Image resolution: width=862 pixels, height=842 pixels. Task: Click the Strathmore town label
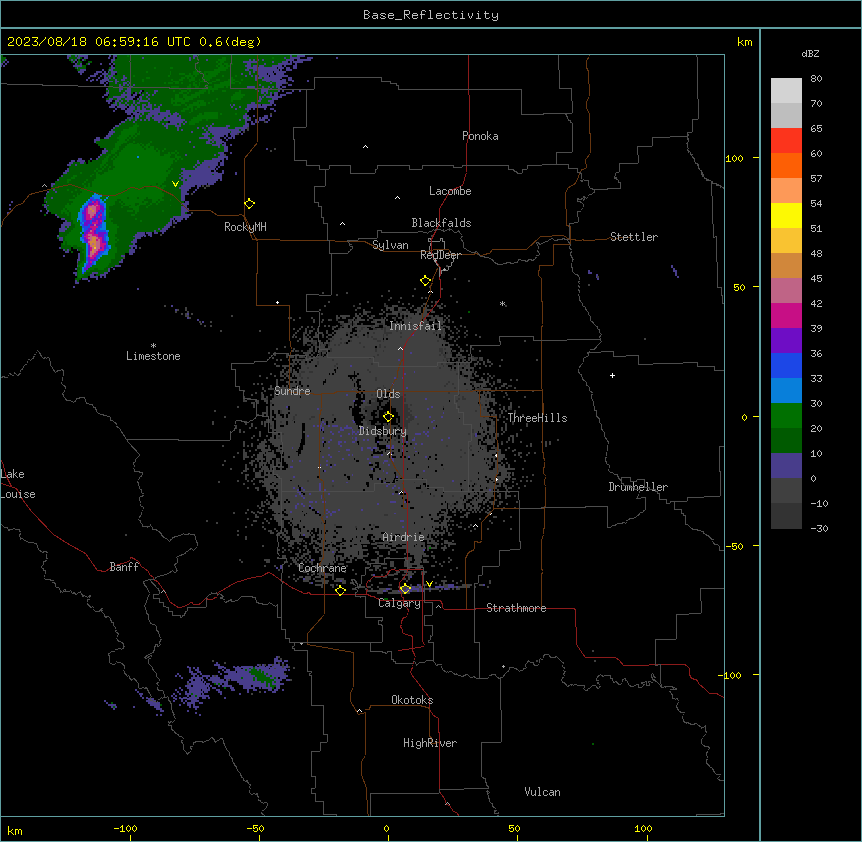click(516, 608)
